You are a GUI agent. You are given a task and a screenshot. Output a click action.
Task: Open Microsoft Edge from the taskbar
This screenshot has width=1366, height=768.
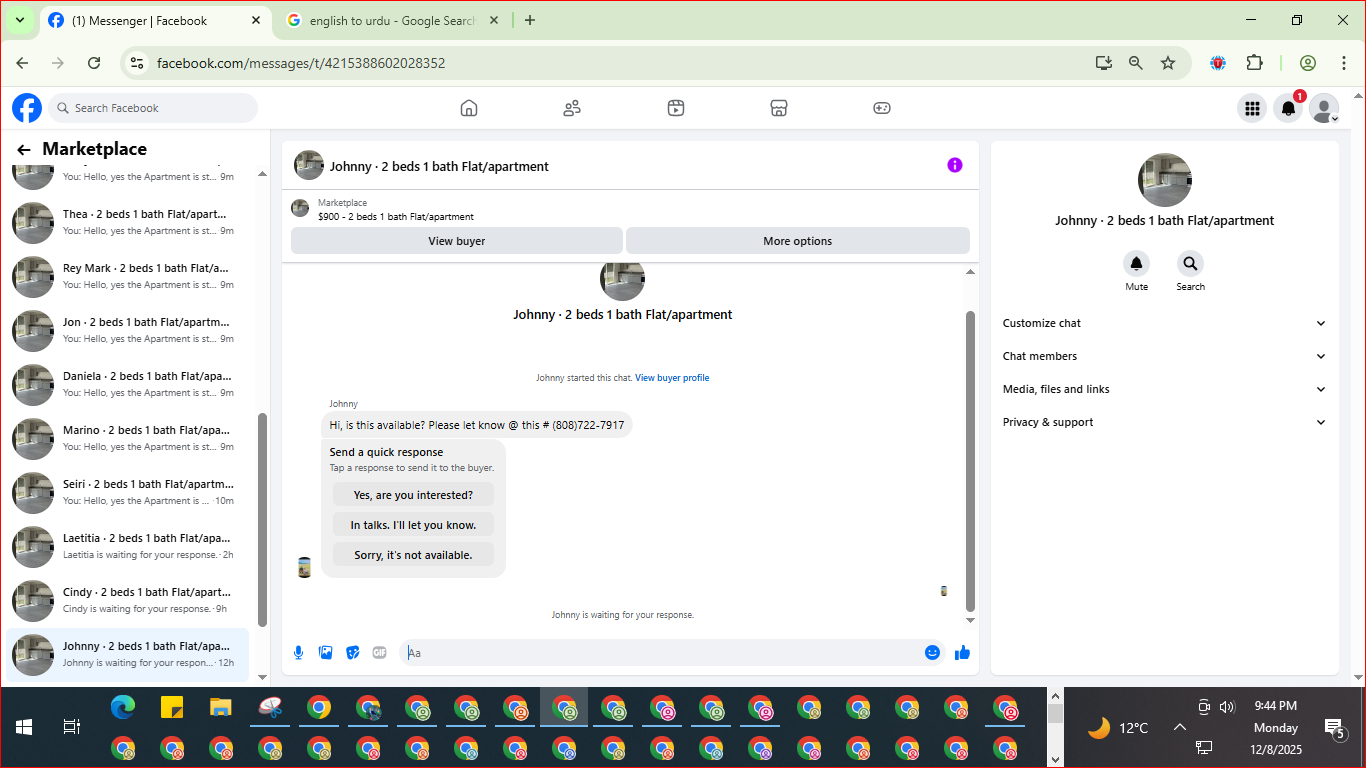[x=123, y=708]
